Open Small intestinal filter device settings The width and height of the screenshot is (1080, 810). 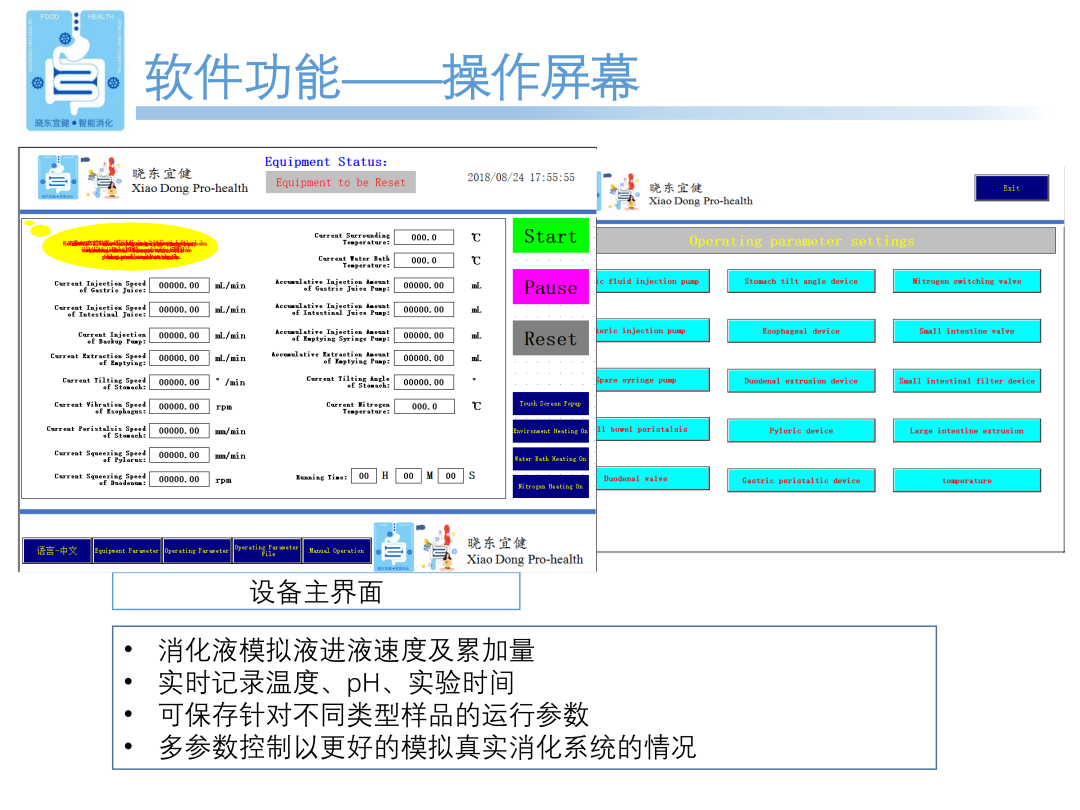click(966, 380)
